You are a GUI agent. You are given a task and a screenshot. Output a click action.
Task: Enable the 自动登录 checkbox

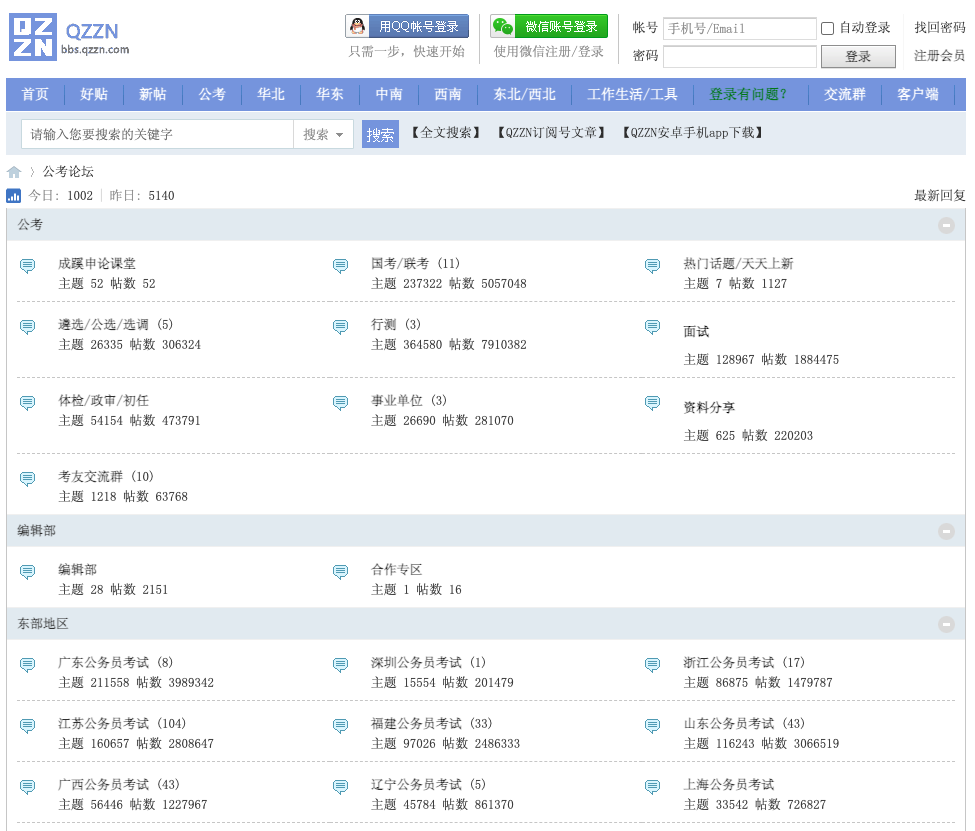coord(827,28)
